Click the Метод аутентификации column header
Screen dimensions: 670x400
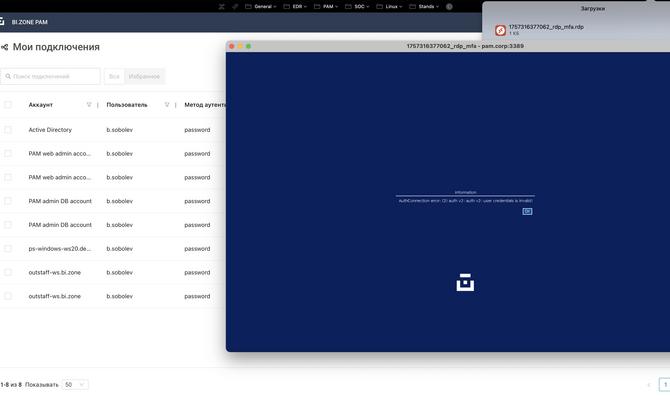(205, 105)
